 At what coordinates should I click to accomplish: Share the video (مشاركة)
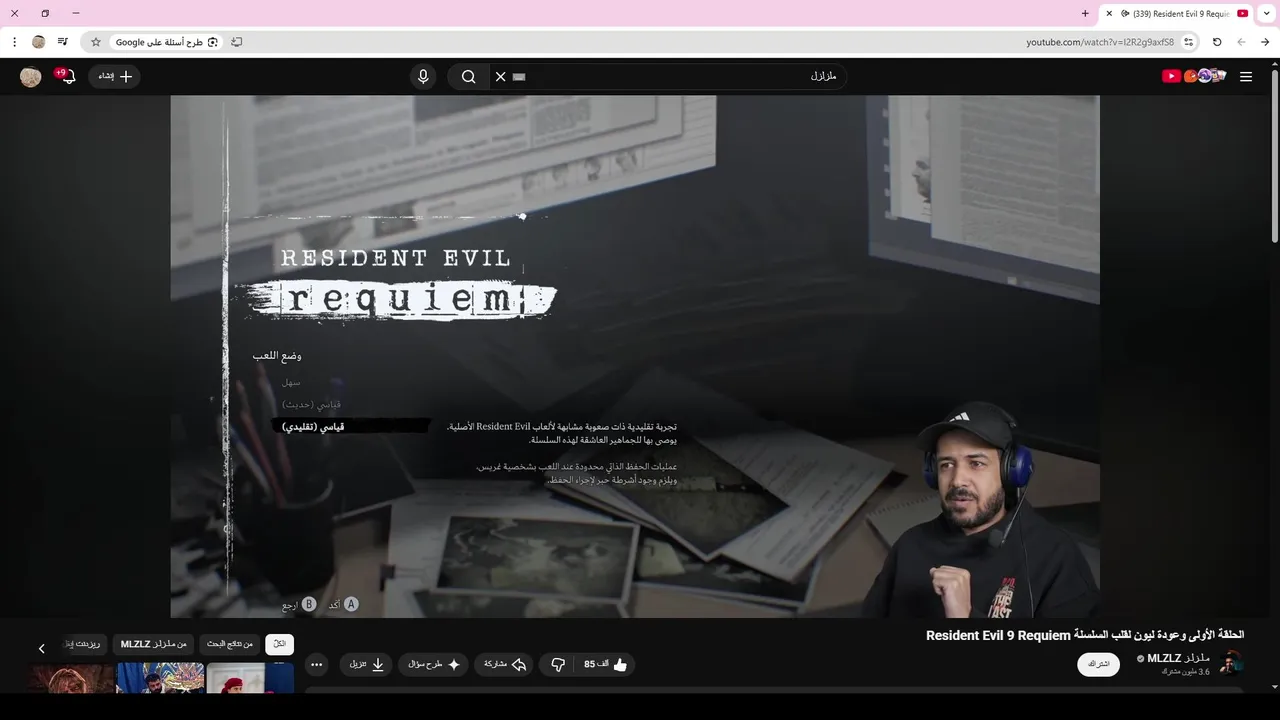click(x=505, y=664)
